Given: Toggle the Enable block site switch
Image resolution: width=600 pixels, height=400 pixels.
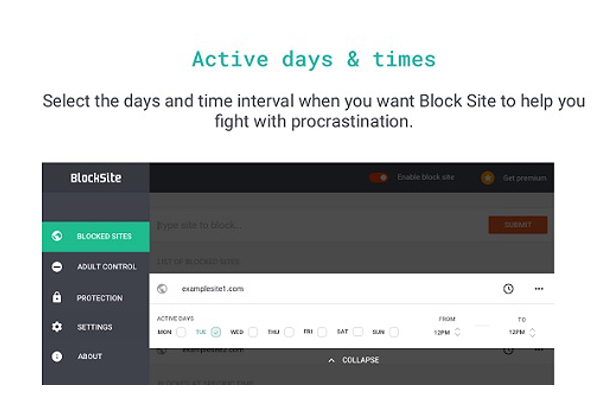Looking at the screenshot, I should coord(378,178).
